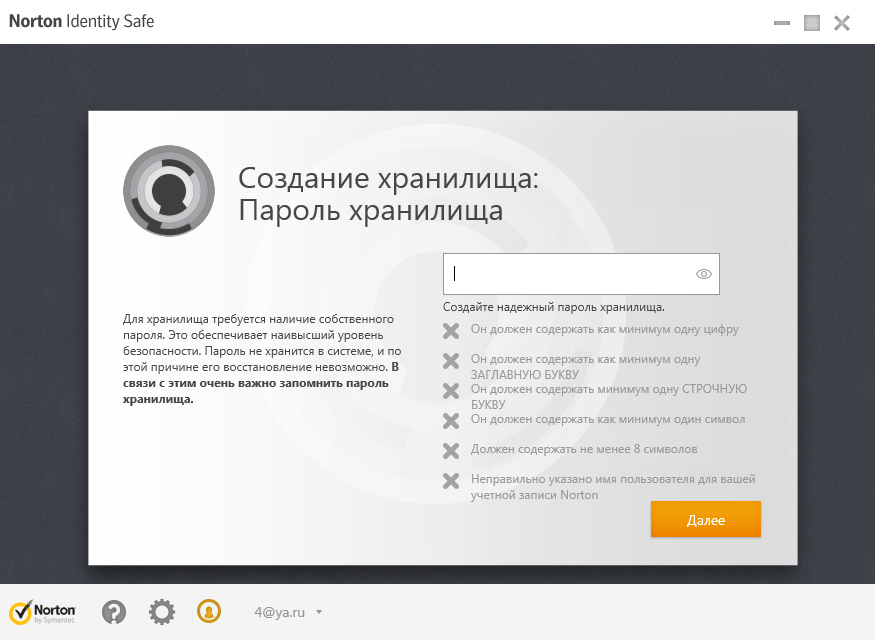Click the X mark beside the одну цифру requirement
This screenshot has height=640, width=875.
point(451,331)
